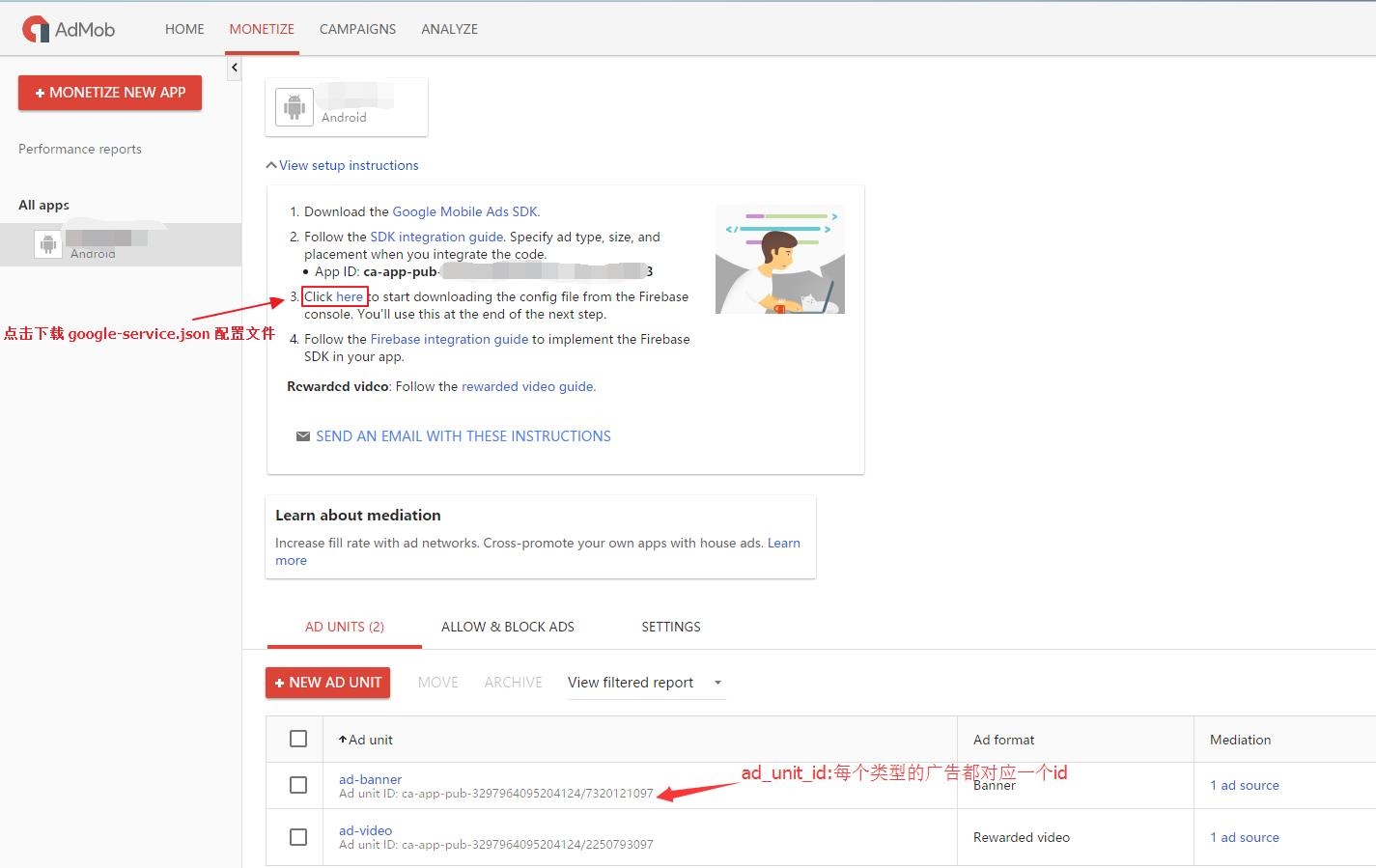
Task: Open the ANALYZE menu
Action: point(449,29)
